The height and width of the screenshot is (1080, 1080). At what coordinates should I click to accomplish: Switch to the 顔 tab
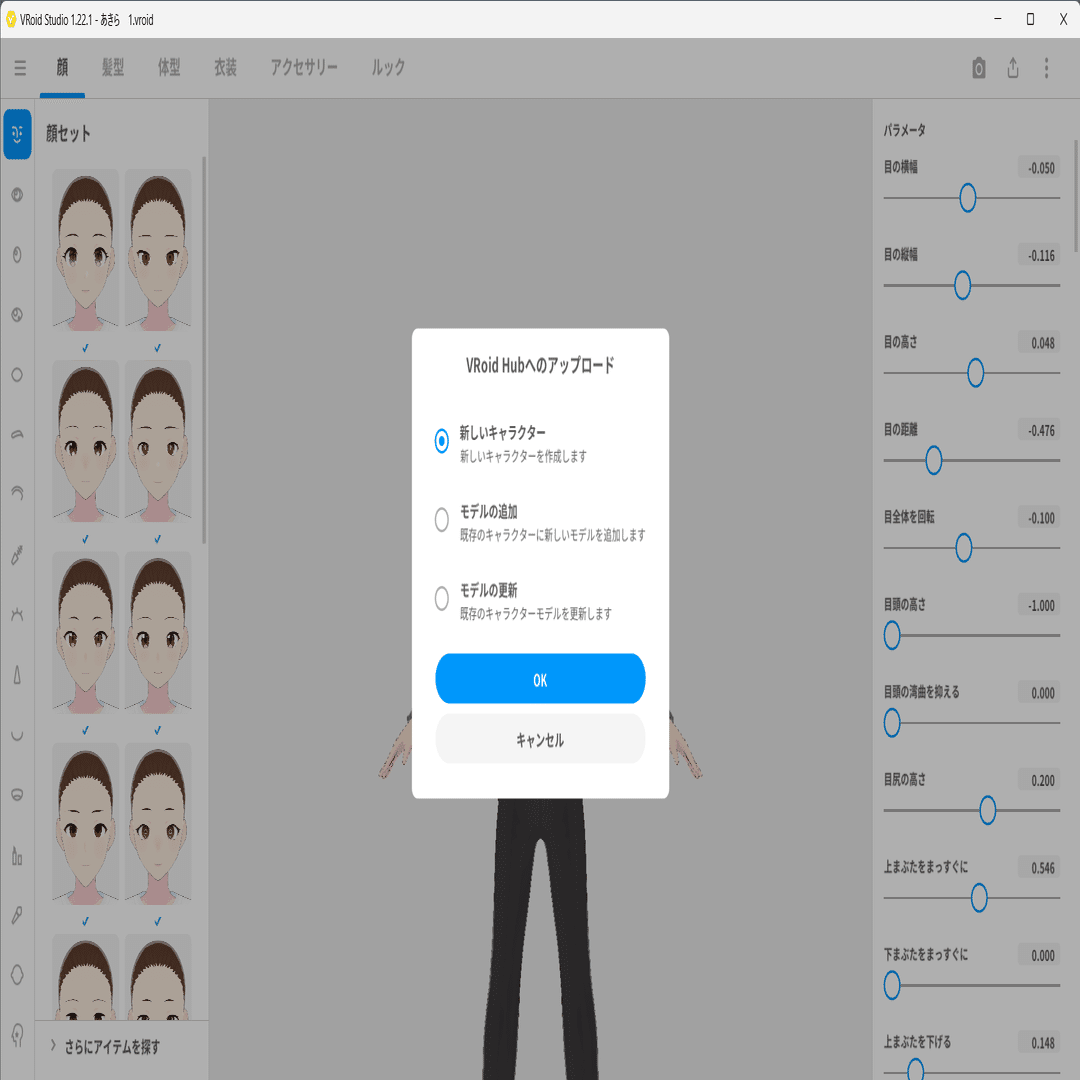(x=62, y=68)
